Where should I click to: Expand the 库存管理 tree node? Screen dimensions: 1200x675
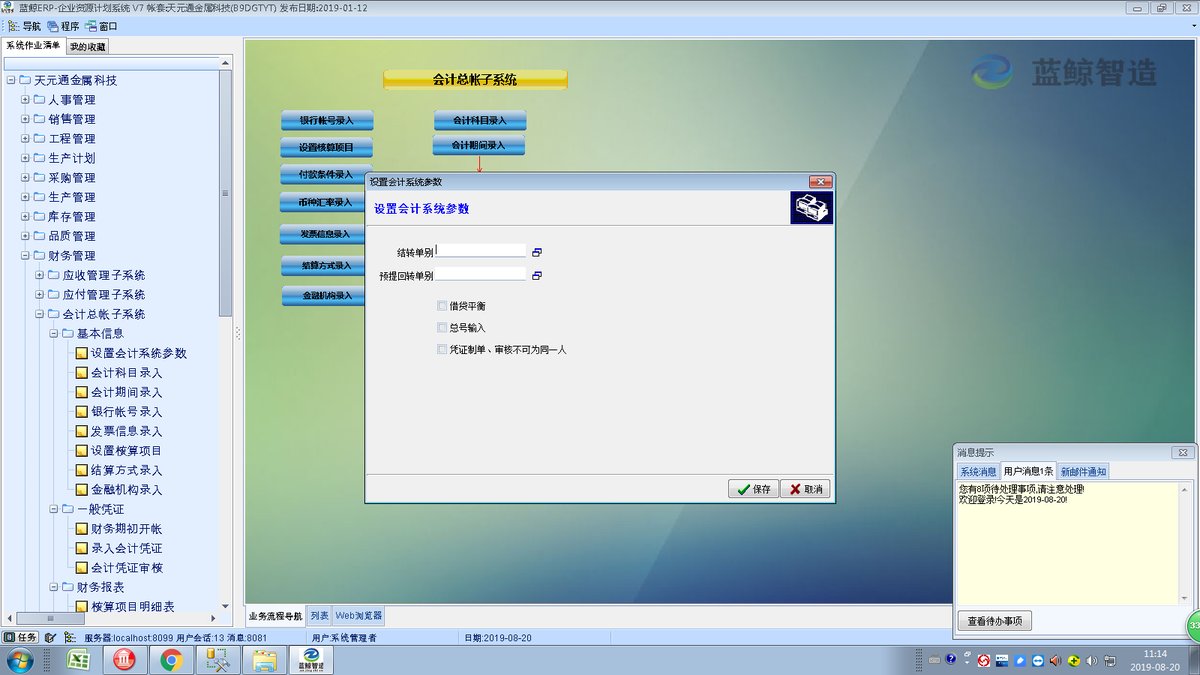point(25,217)
